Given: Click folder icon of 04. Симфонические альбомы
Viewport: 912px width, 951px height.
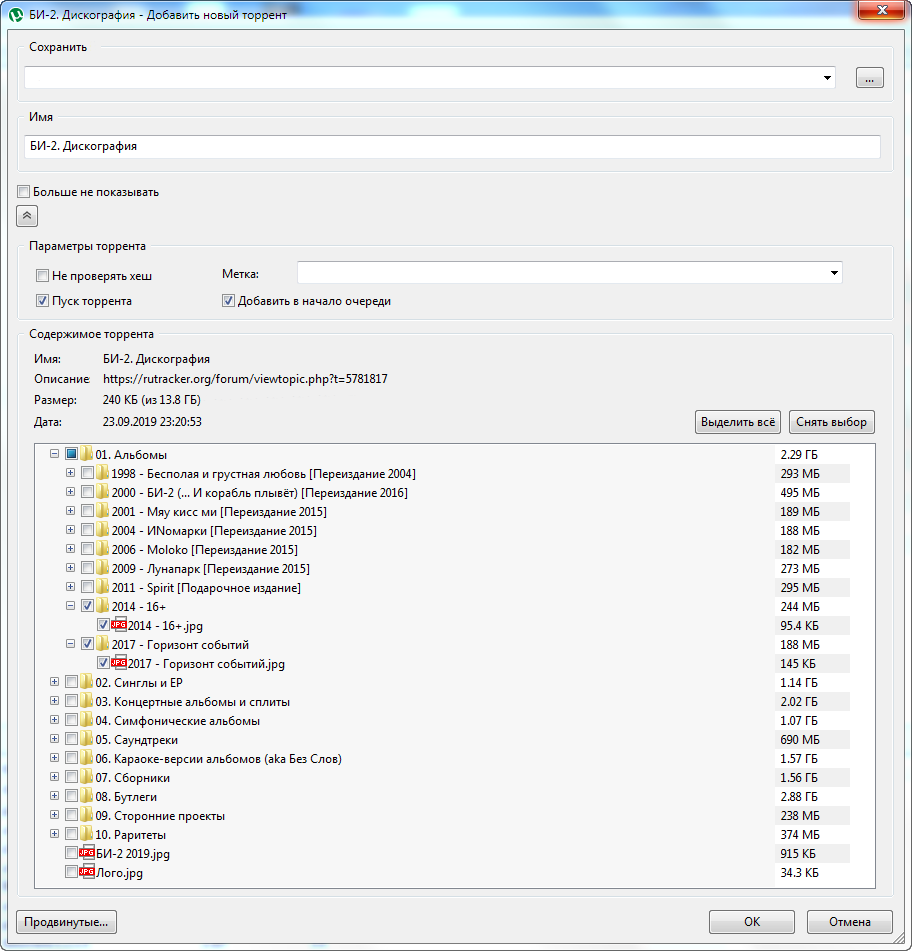Looking at the screenshot, I should [86, 720].
